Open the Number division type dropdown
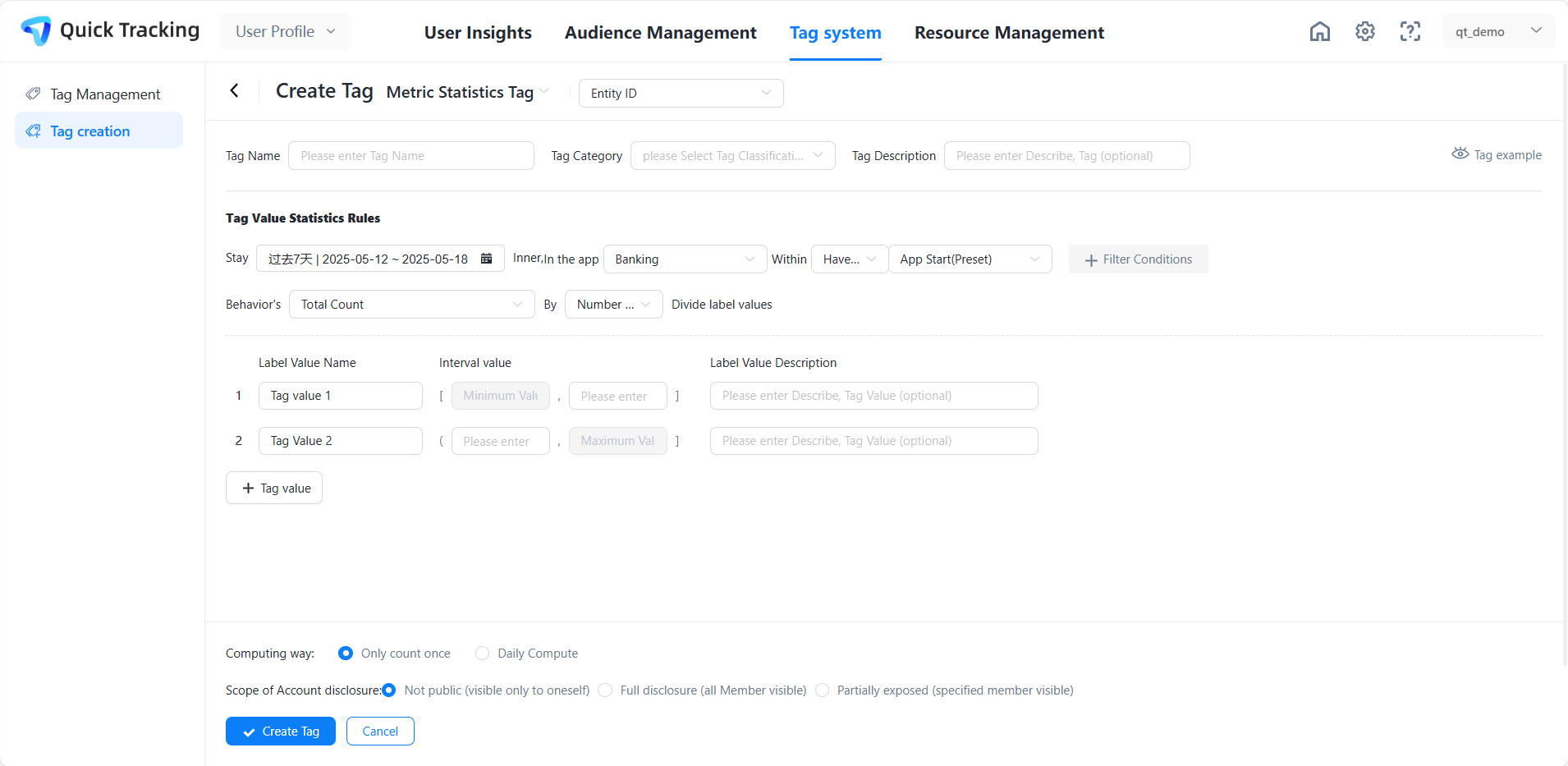 (x=614, y=305)
